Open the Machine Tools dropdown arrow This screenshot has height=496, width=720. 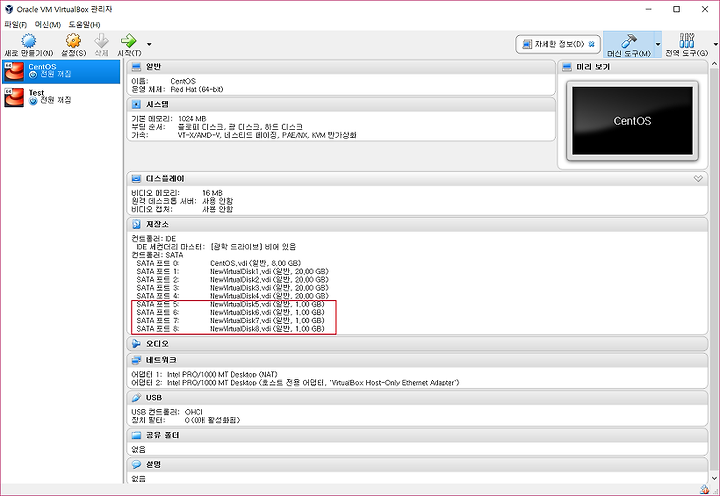click(658, 45)
